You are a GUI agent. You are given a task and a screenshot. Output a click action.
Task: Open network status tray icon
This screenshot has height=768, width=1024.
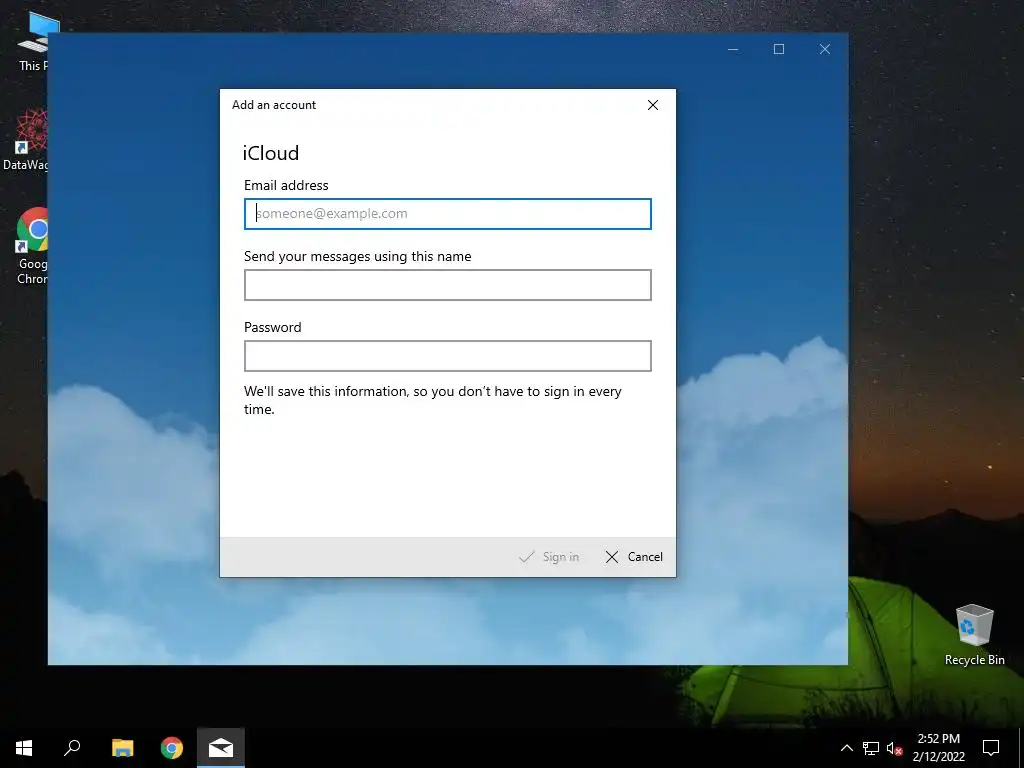tap(871, 748)
